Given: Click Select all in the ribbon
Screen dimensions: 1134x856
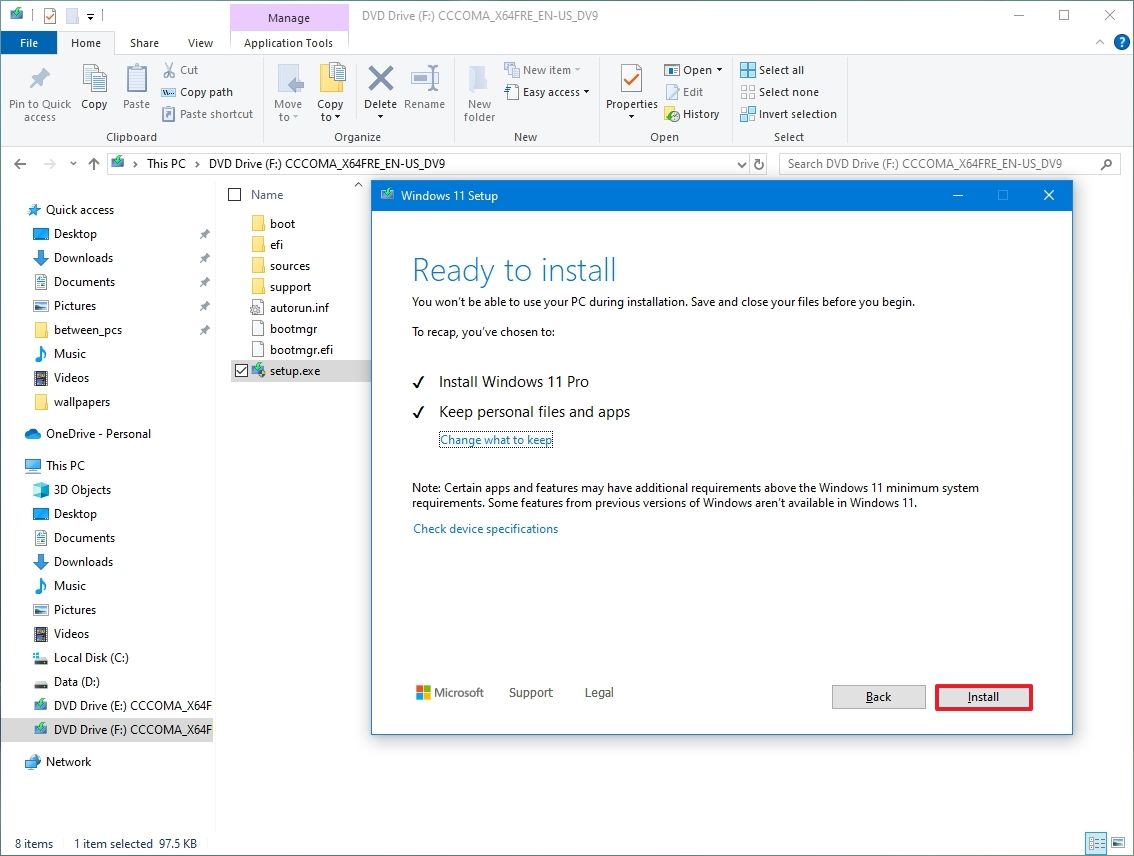Looking at the screenshot, I should tap(772, 69).
